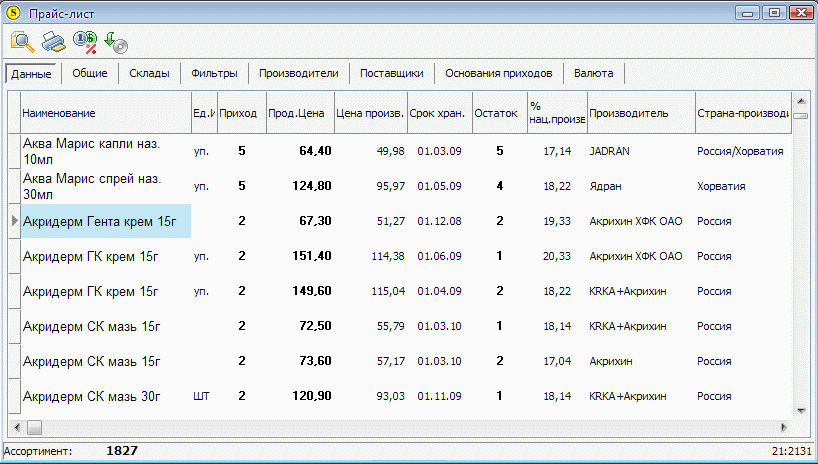Click the Ед.И column header
Screen dimensions: 818x464
204,113
